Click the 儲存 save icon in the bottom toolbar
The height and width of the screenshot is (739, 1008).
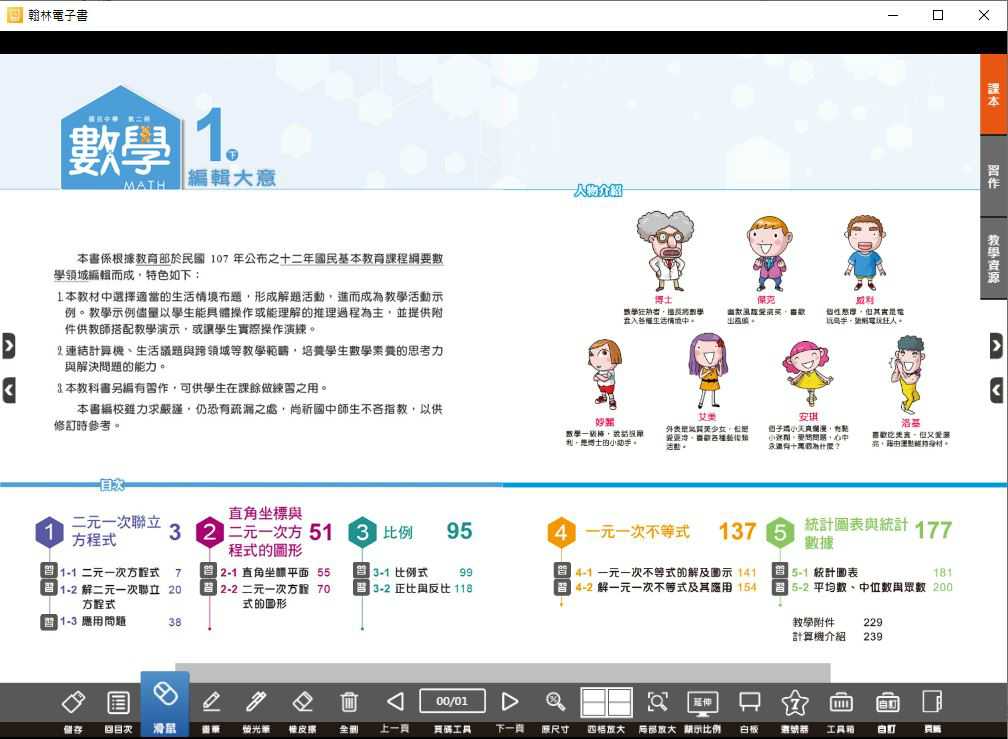click(73, 702)
